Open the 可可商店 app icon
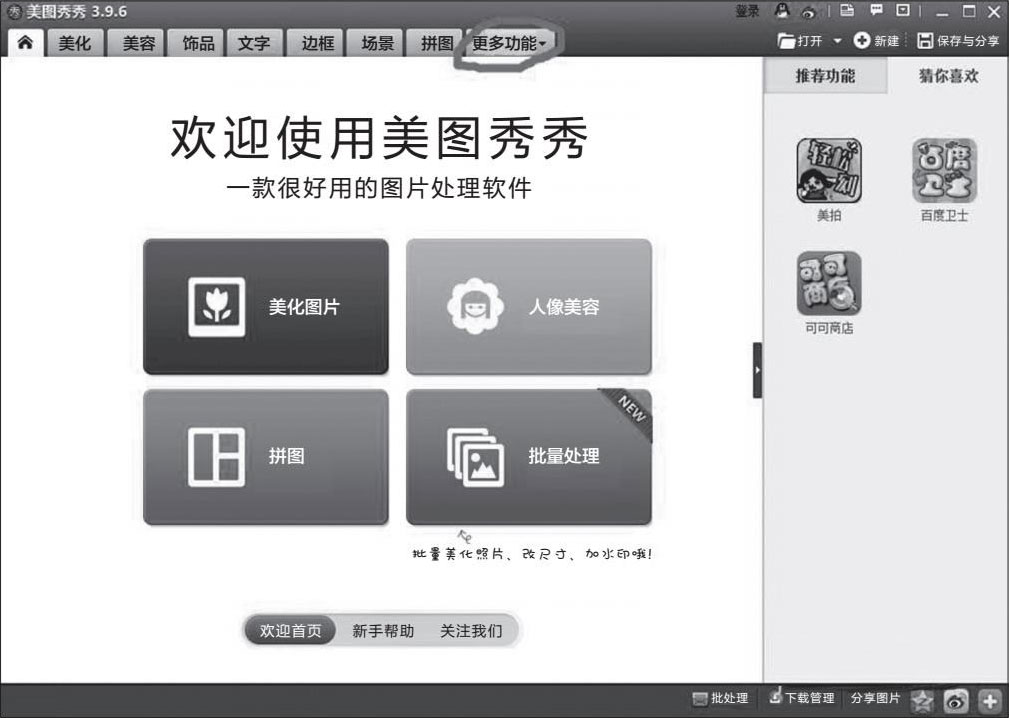 [829, 284]
